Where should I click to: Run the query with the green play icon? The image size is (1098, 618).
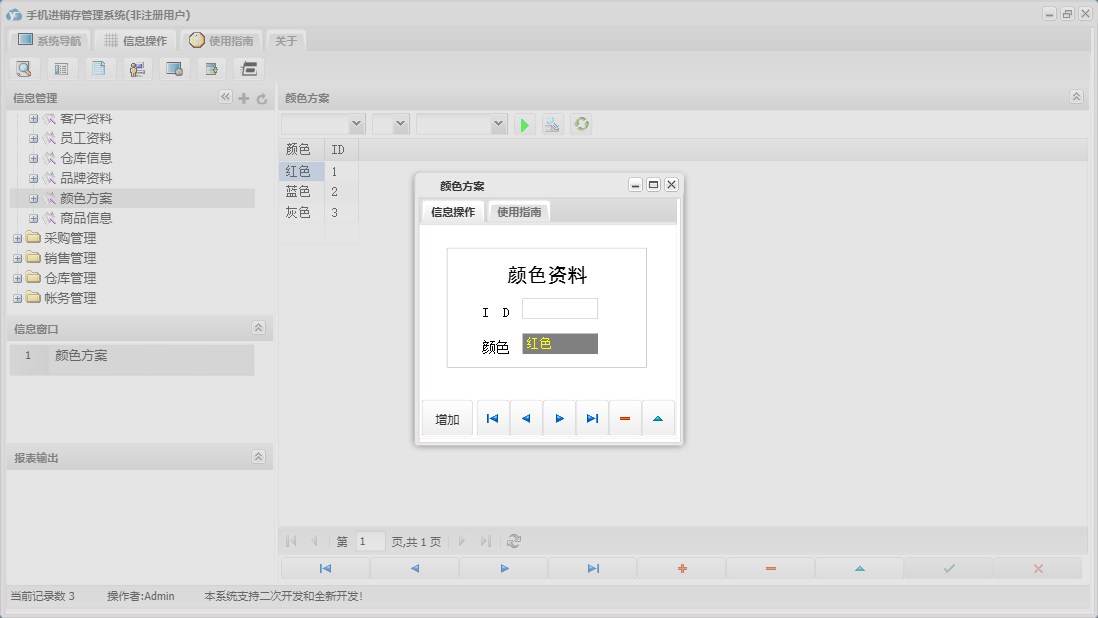pyautogui.click(x=524, y=124)
